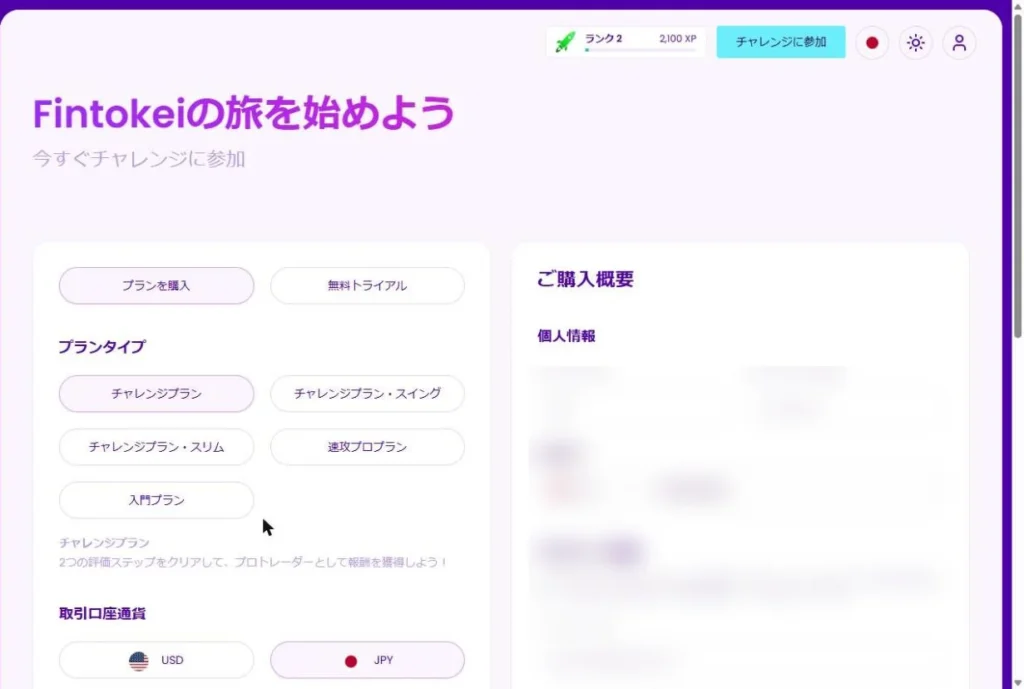Choose the チャレンジプラン・スリム plan type
1024x689 pixels.
156,447
